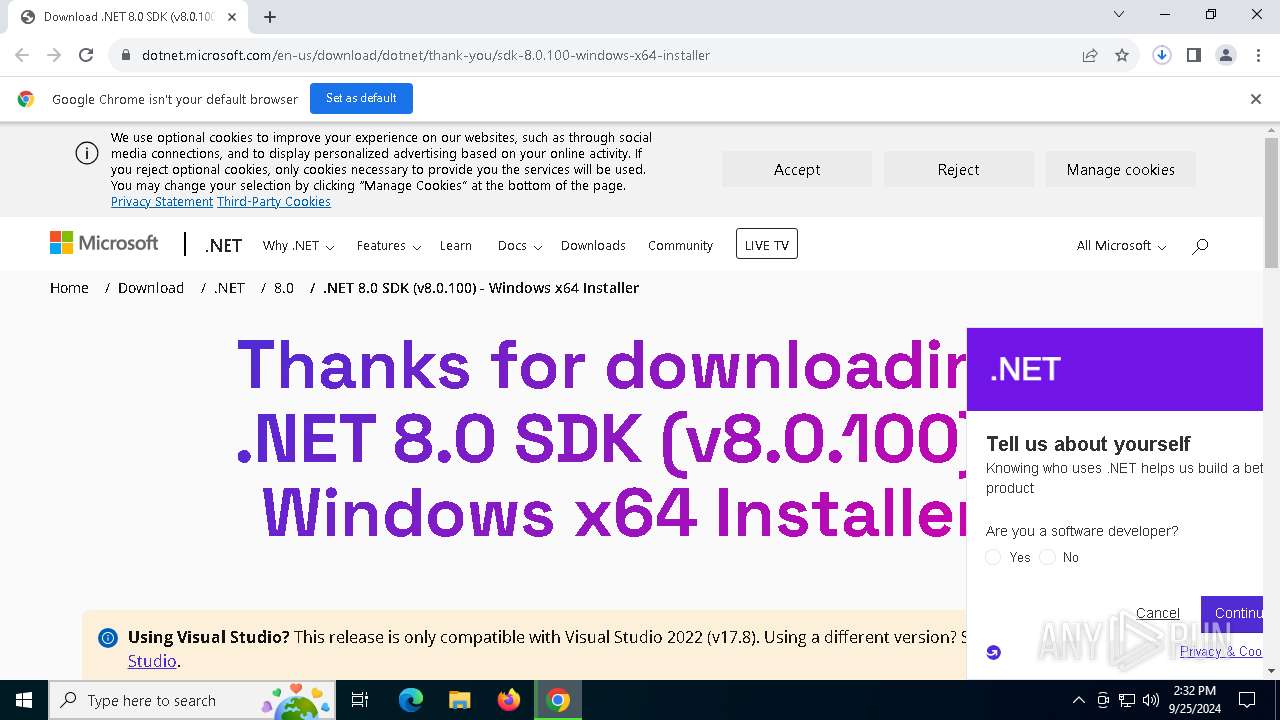Open the Windows Start button
The width and height of the screenshot is (1280, 720).
[x=24, y=700]
